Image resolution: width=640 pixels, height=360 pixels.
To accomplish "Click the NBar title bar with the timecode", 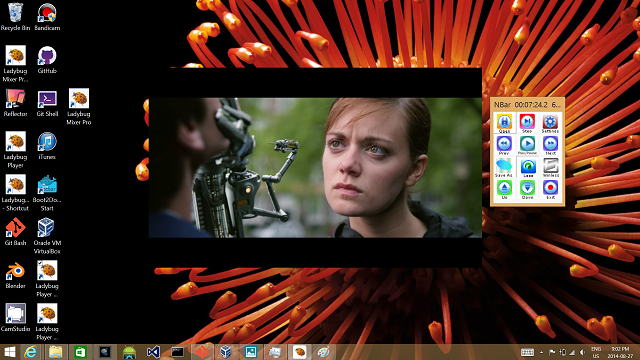I will click(x=527, y=104).
